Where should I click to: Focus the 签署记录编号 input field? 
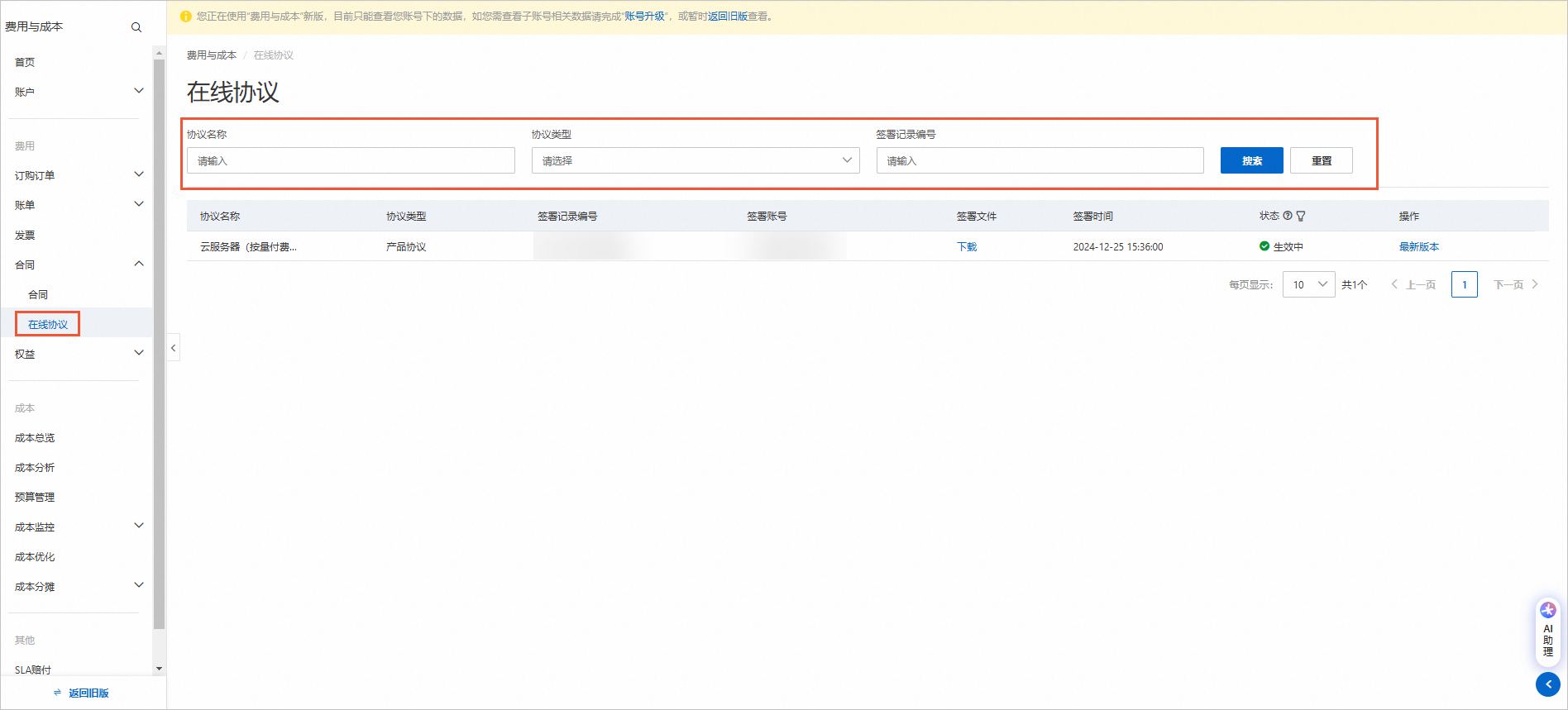[1040, 160]
